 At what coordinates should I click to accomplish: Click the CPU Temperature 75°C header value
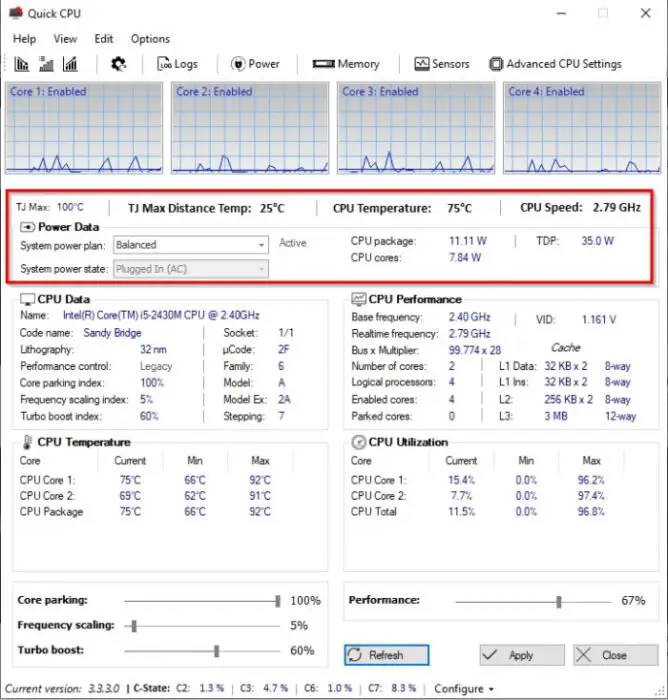coord(459,208)
